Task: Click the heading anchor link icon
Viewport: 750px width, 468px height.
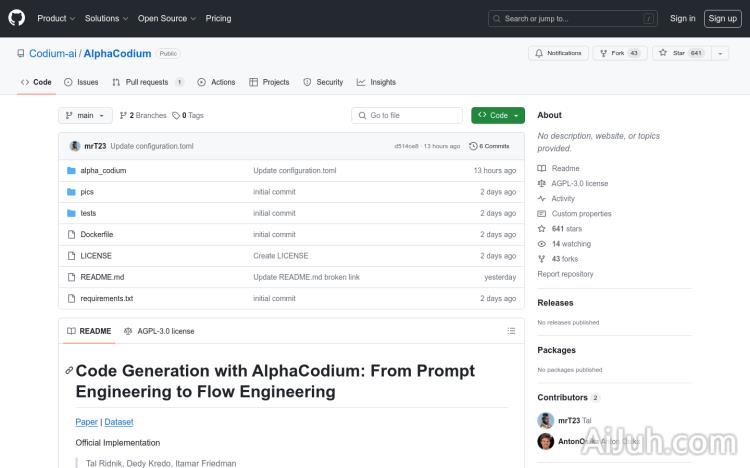Action: click(69, 371)
